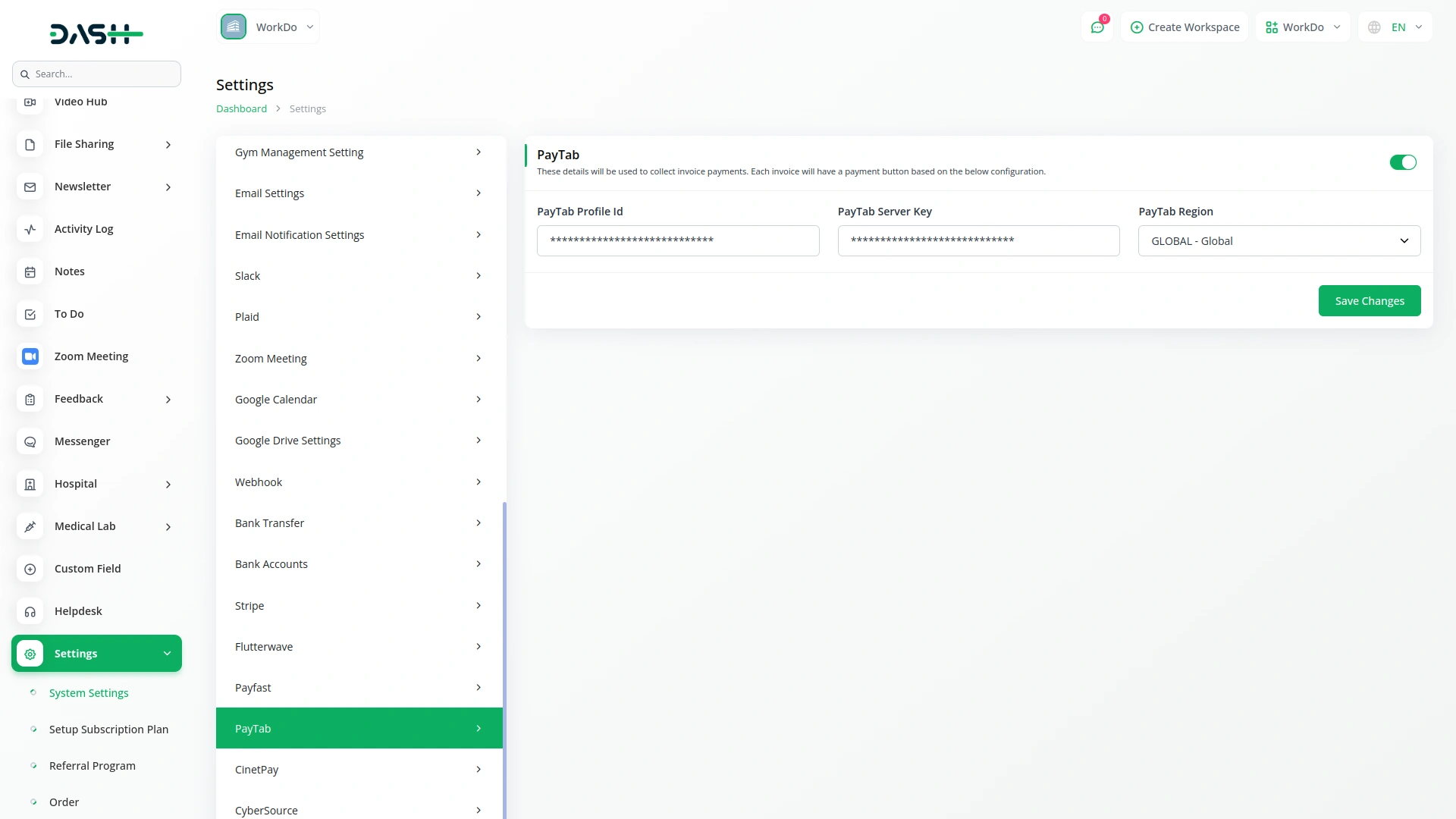
Task: Click the Zoom Meeting camera icon in sidebar
Action: pyautogui.click(x=30, y=356)
